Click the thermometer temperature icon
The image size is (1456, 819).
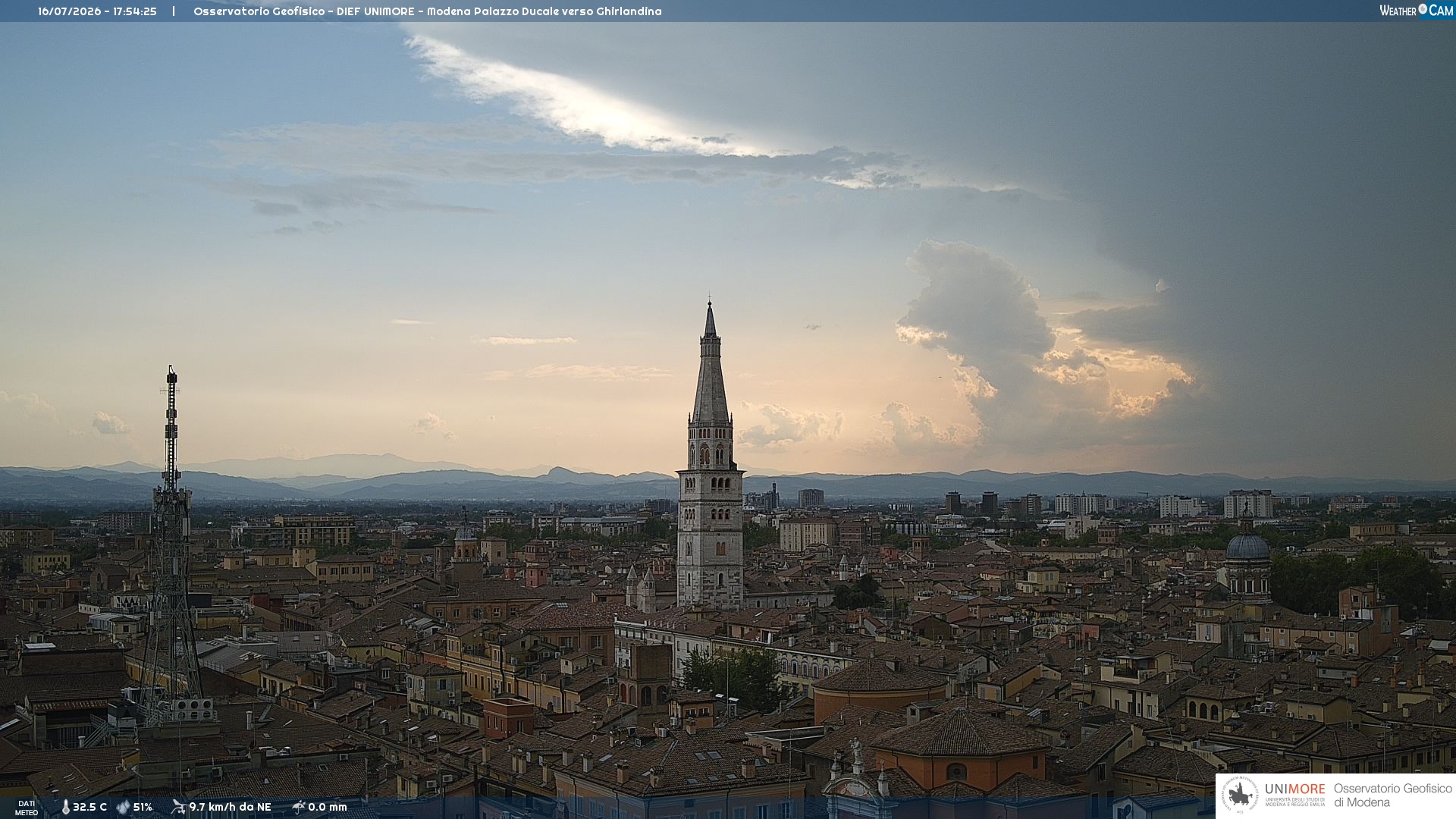(x=65, y=807)
